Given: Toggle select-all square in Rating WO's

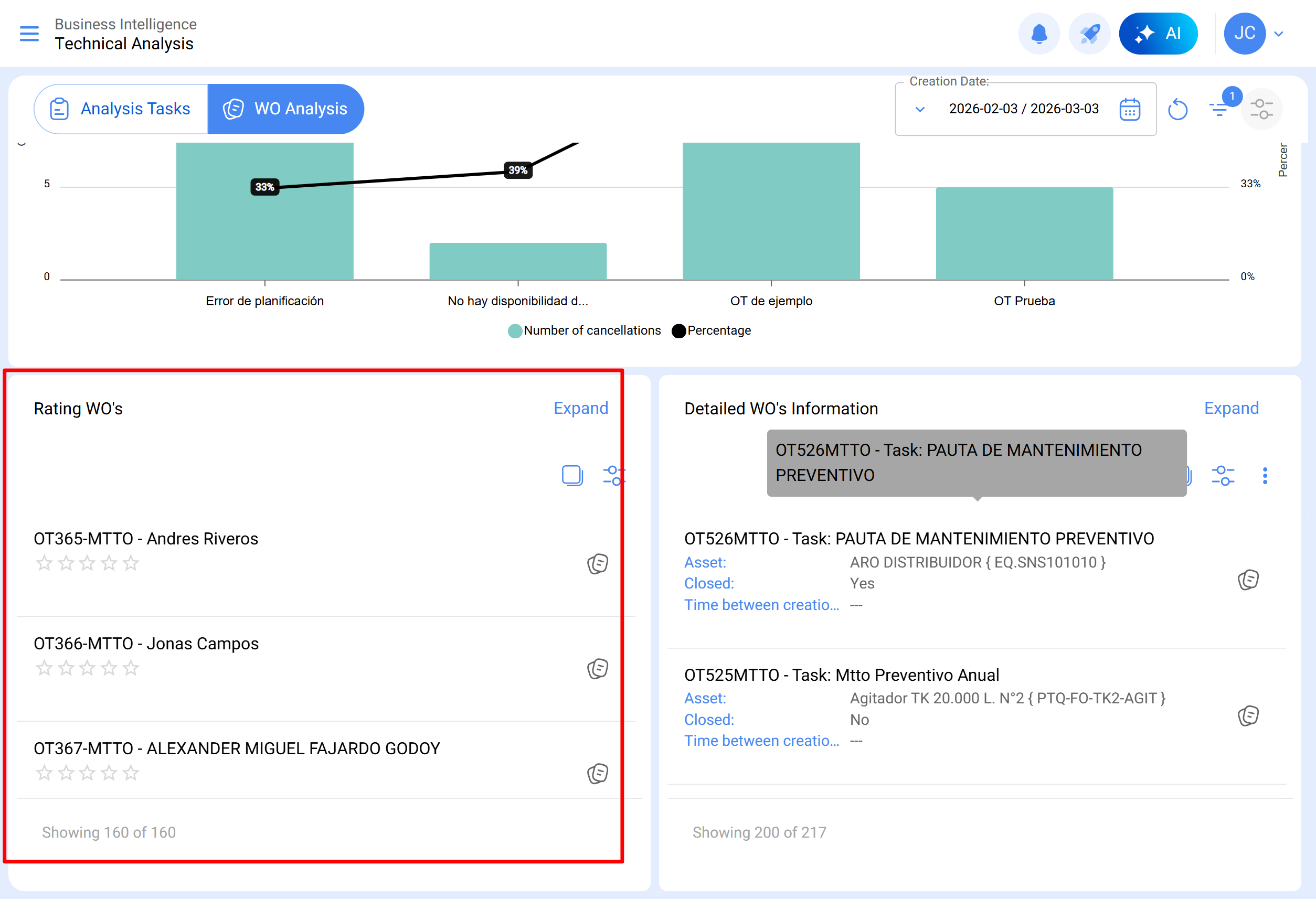Looking at the screenshot, I should click(572, 476).
